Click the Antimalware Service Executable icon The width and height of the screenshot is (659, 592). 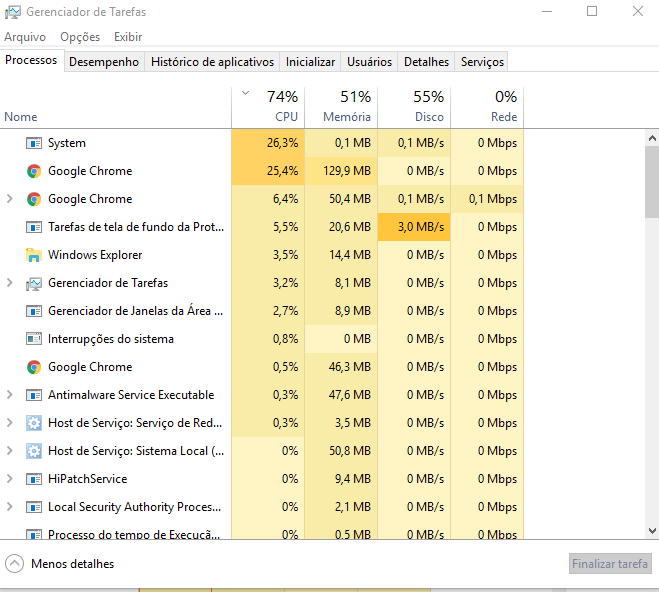34,395
